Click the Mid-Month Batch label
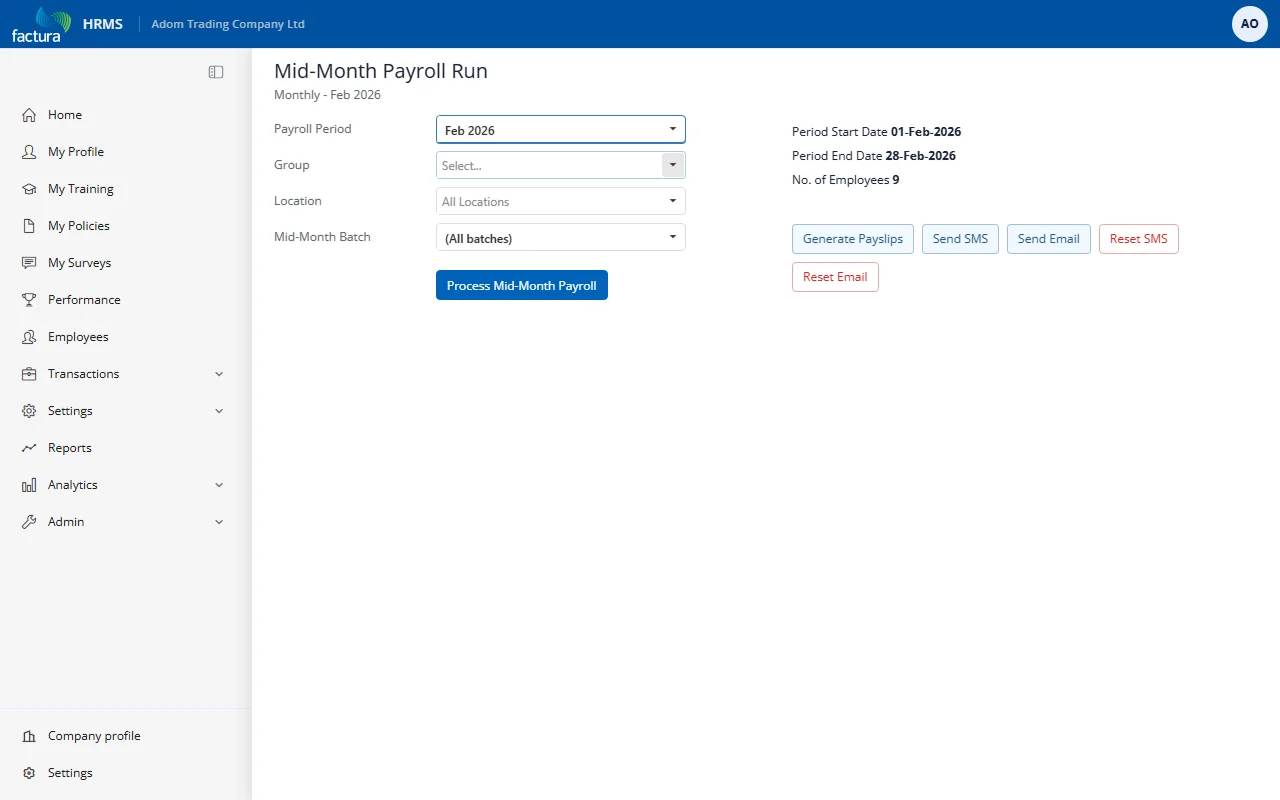Screen dimensions: 1280x800 pyautogui.click(x=322, y=237)
